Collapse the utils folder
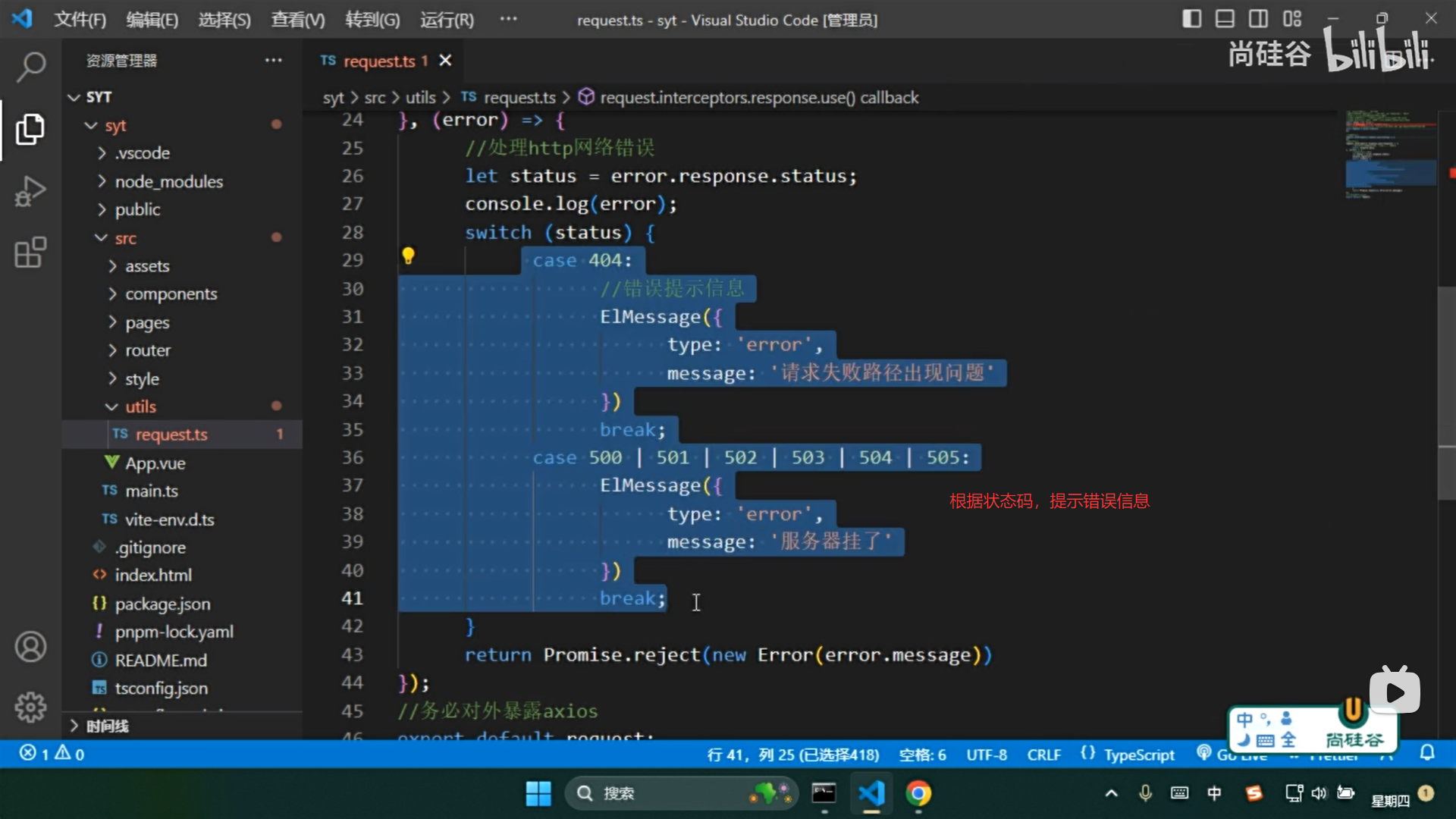 pos(140,407)
